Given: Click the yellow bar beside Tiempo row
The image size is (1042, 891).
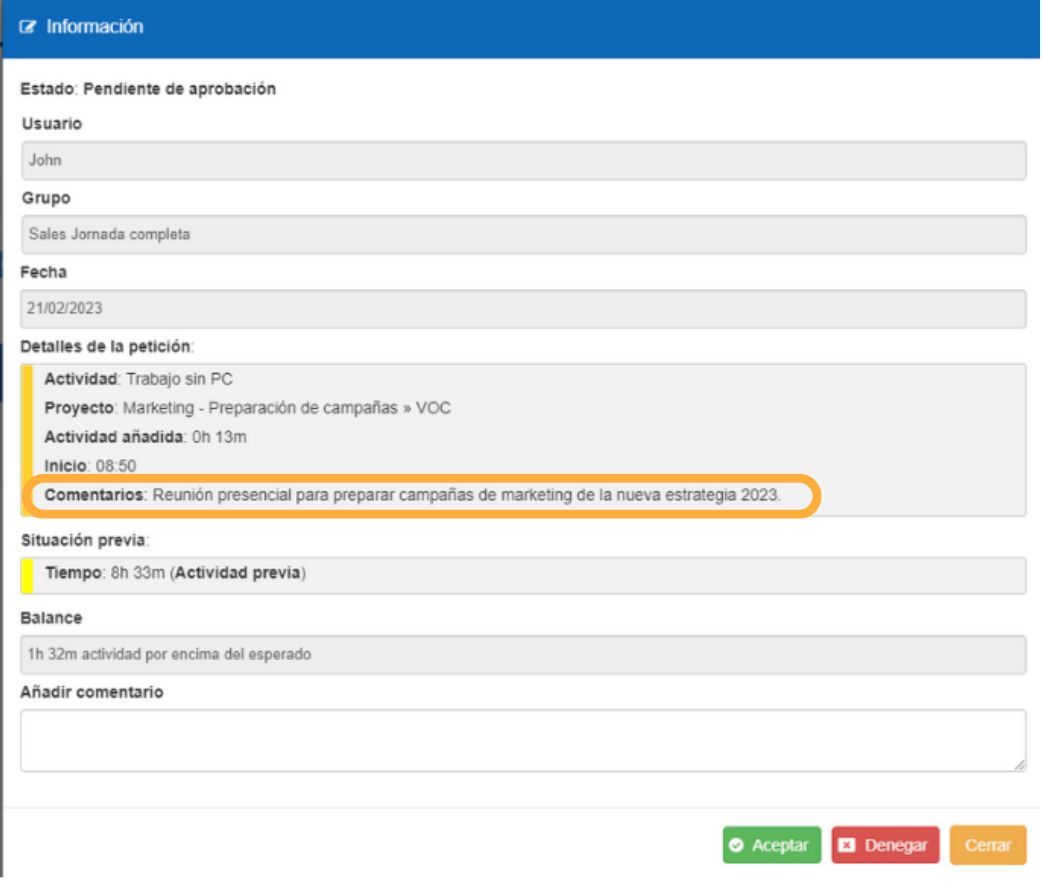Looking at the screenshot, I should click(x=27, y=575).
